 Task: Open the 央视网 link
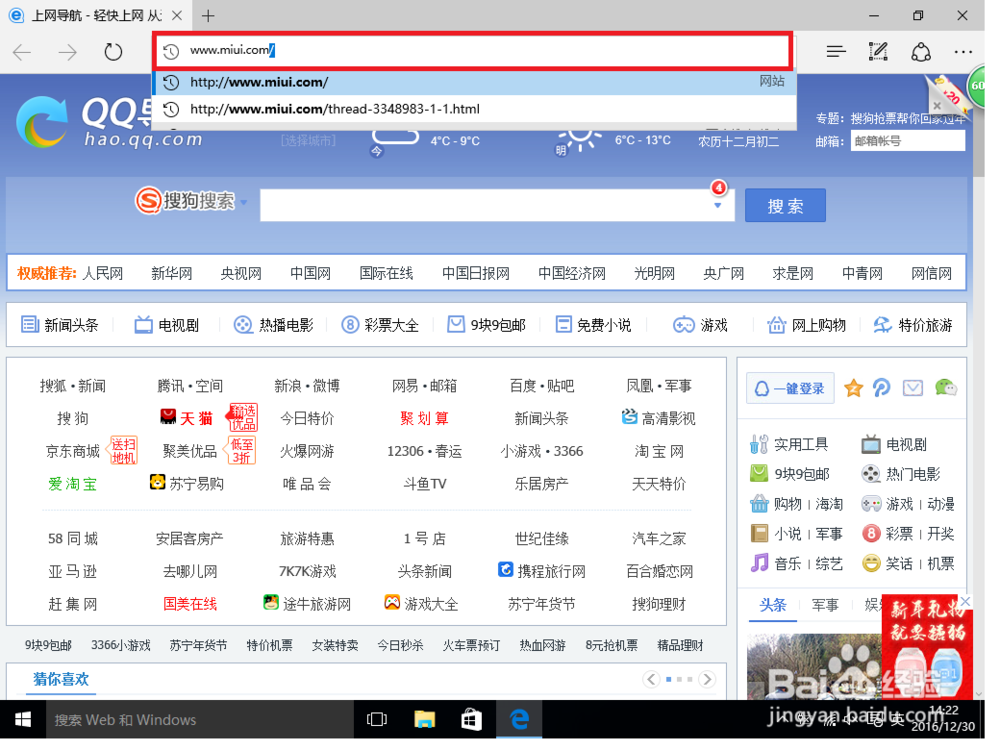pyautogui.click(x=241, y=274)
